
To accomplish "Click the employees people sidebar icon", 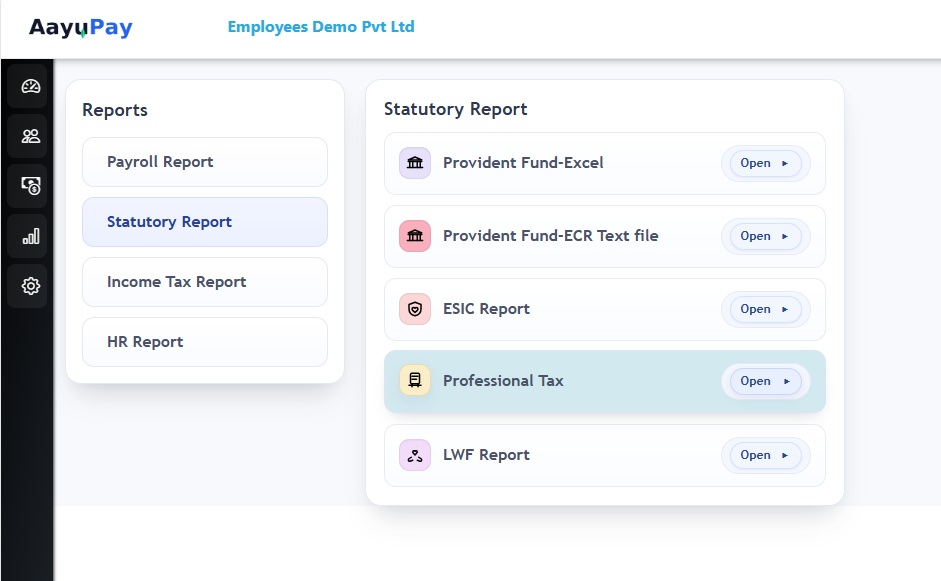I will point(31,136).
